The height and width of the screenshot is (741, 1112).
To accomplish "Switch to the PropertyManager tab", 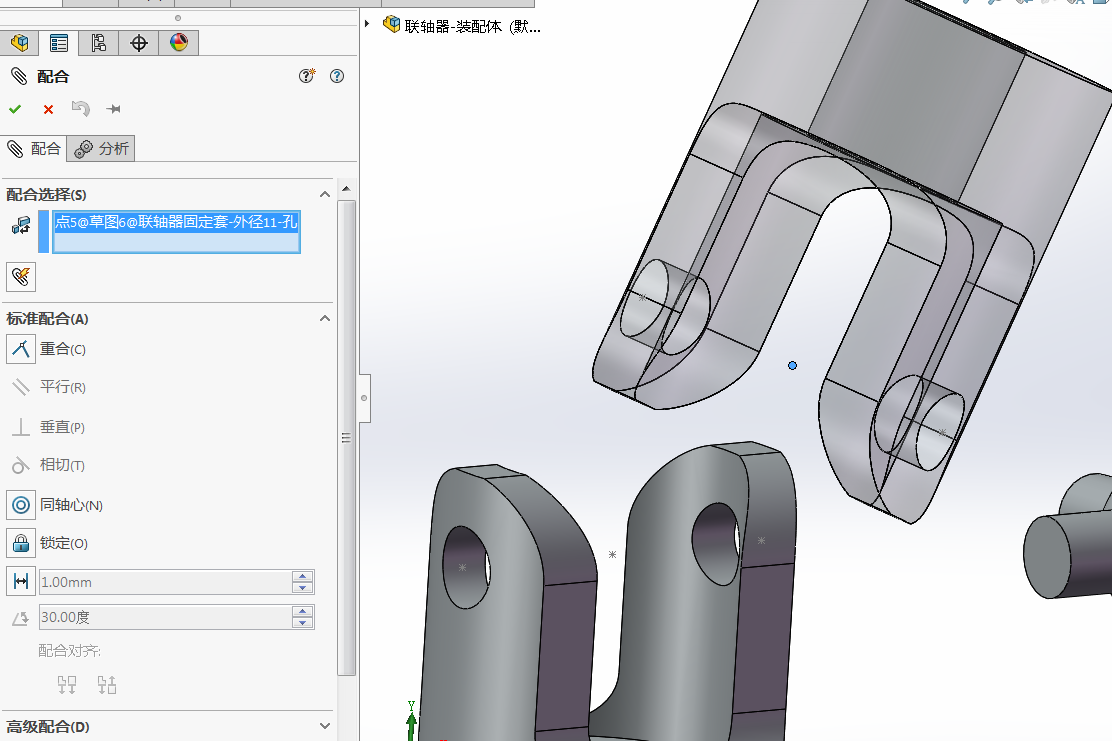I will [59, 43].
